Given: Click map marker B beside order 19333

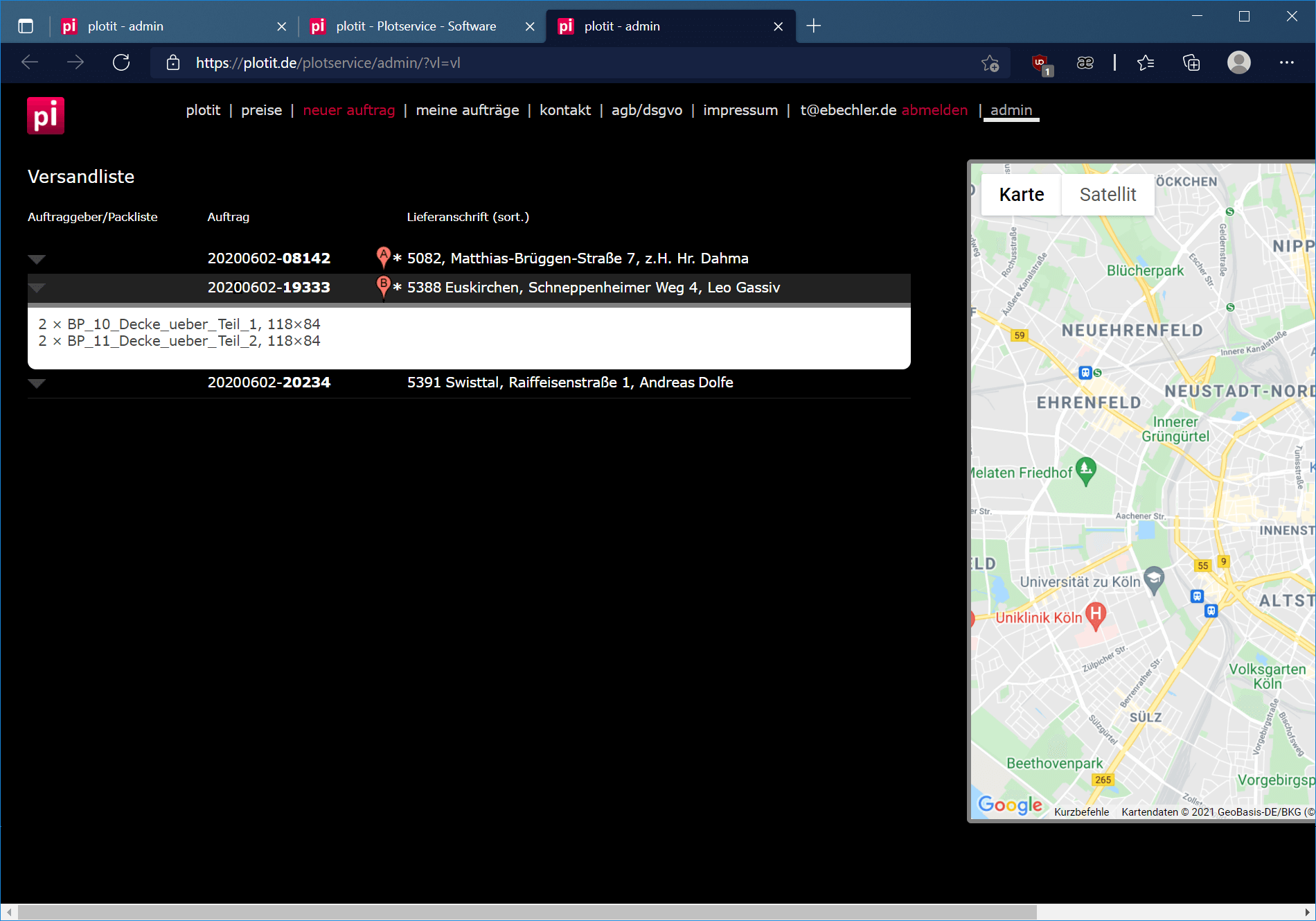Looking at the screenshot, I should click(383, 286).
